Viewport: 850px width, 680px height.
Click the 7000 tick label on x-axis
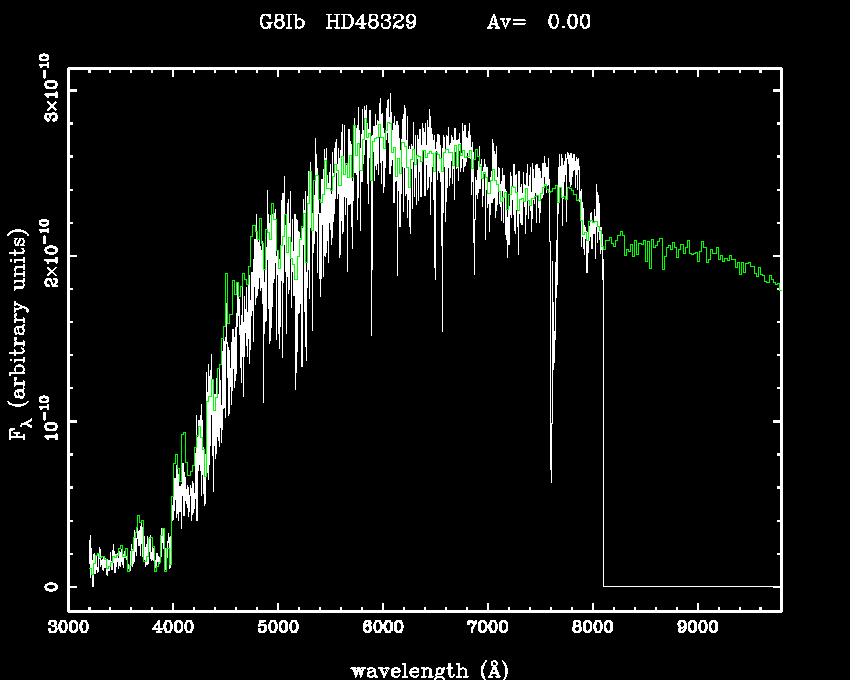coord(487,628)
